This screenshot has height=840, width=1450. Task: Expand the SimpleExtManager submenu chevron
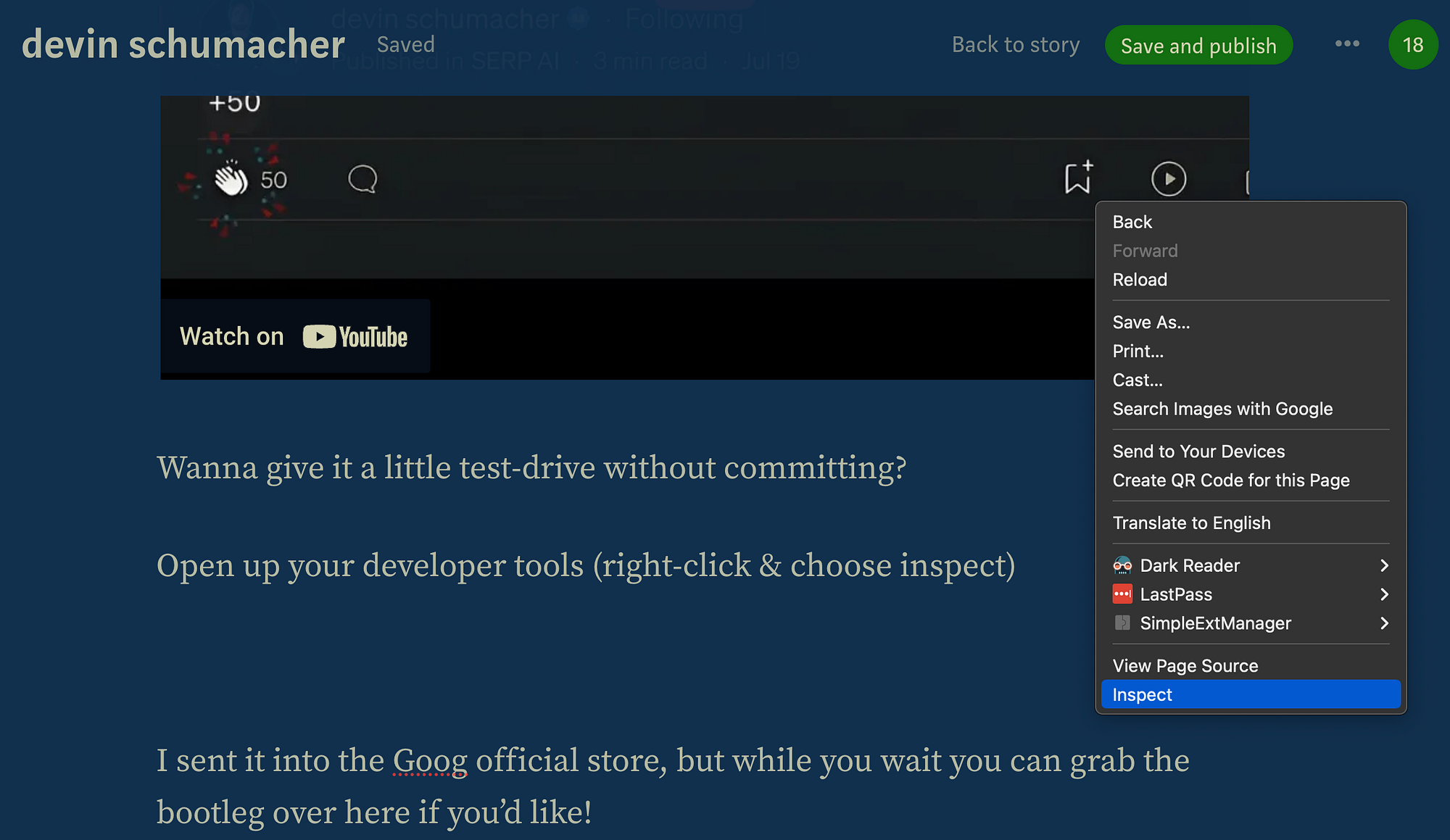point(1385,623)
